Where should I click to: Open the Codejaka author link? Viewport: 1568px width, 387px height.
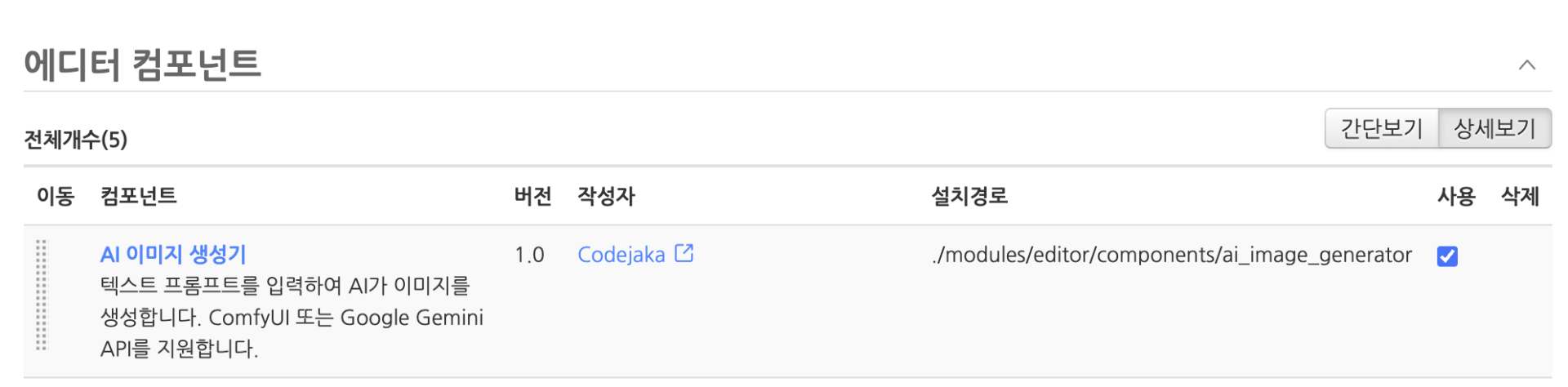pos(621,255)
